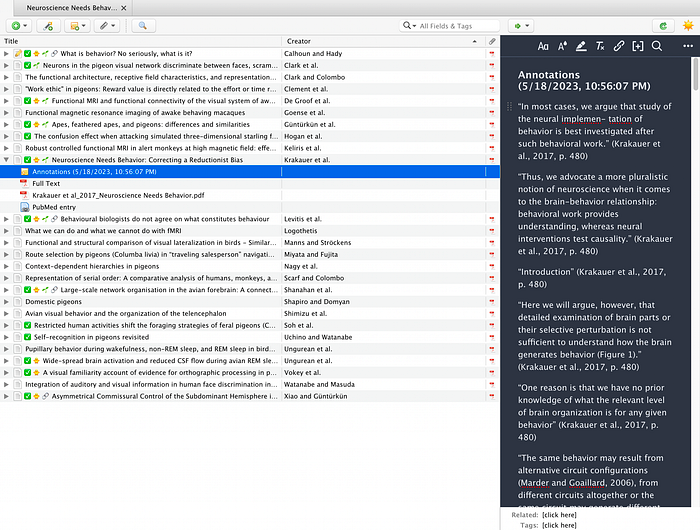Click Insert Link icon in note editor

coord(619,46)
